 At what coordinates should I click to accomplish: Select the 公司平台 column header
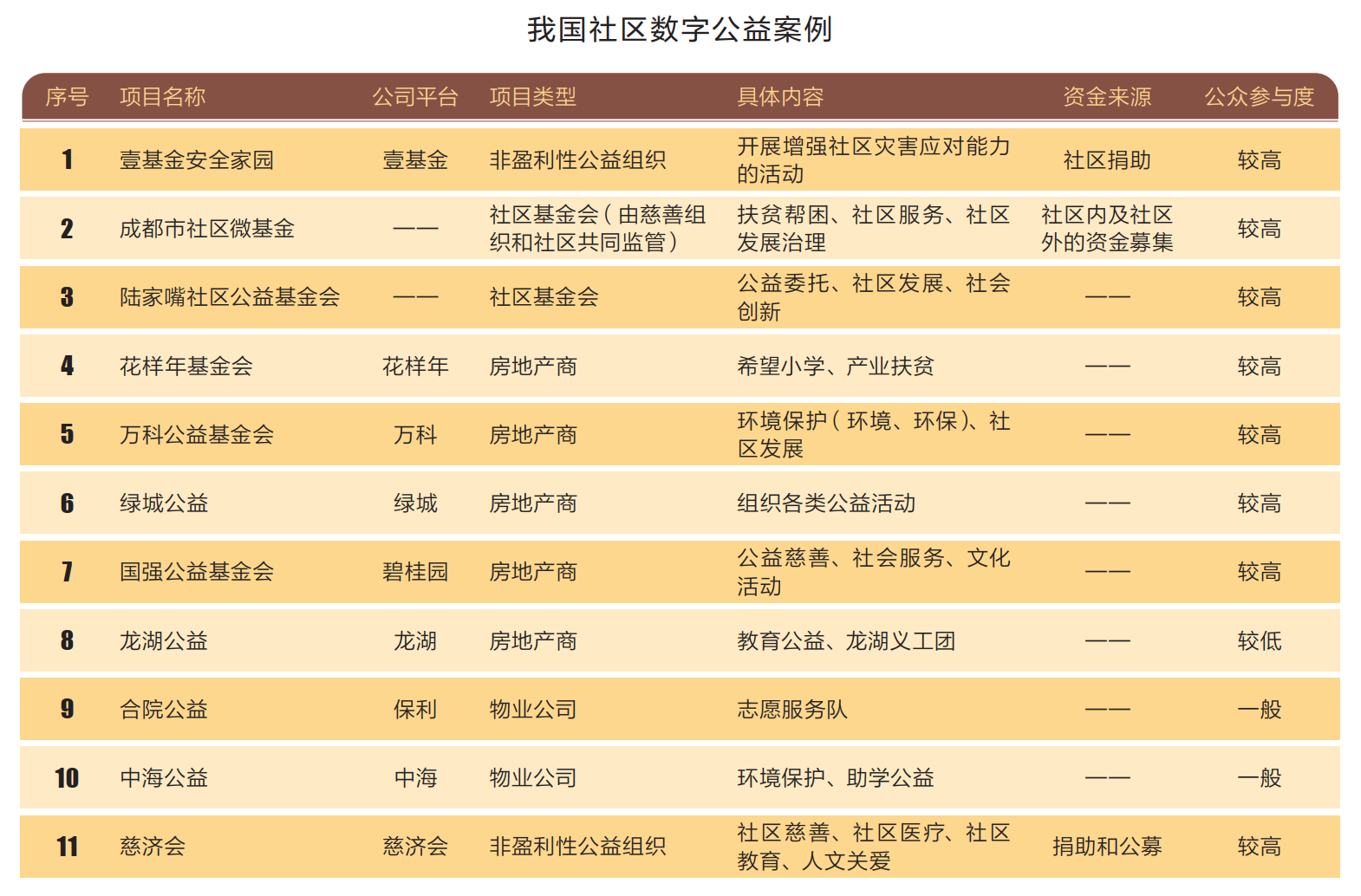[415, 97]
